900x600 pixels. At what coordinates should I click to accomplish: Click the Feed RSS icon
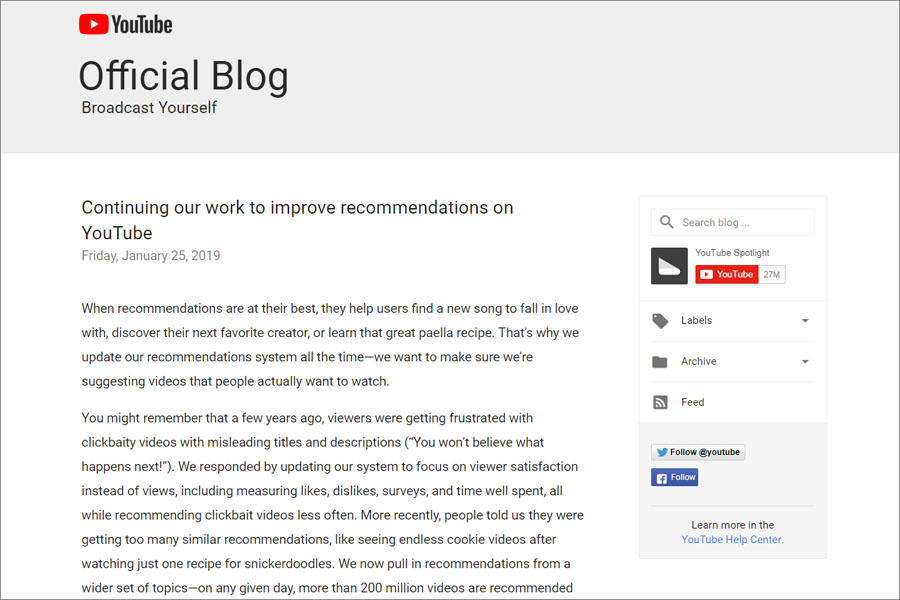pyautogui.click(x=660, y=402)
